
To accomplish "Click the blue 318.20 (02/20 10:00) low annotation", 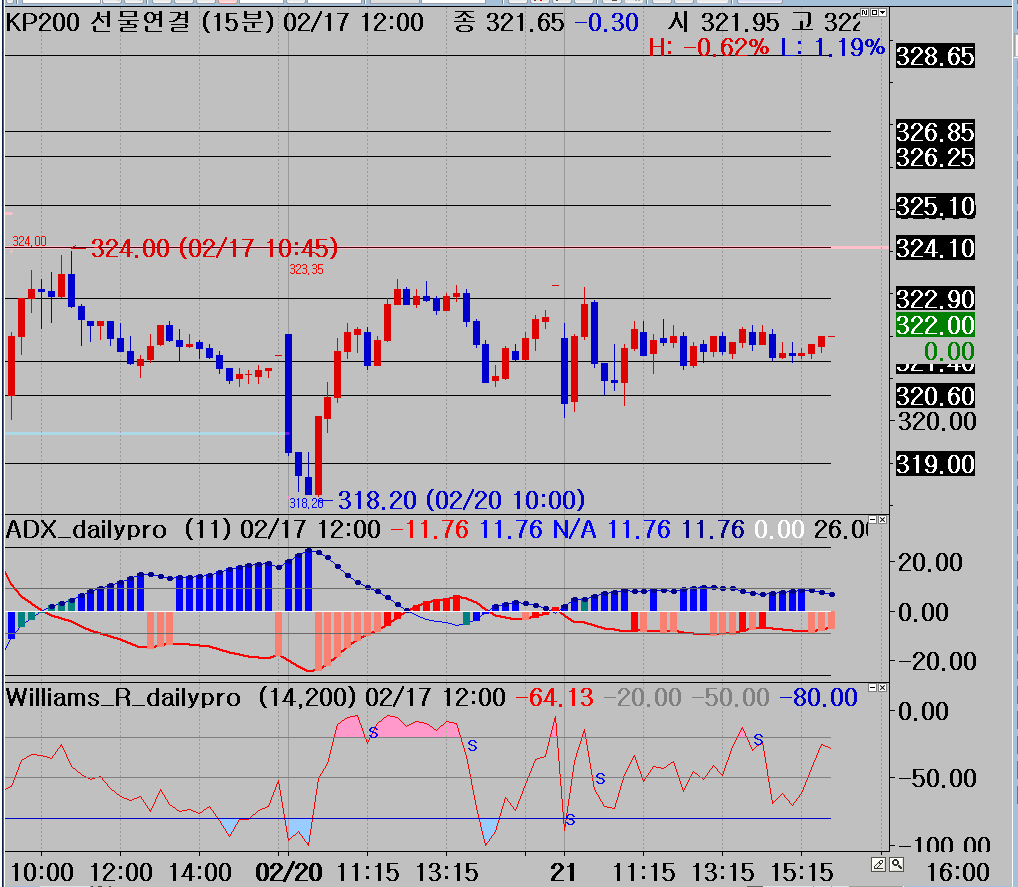I will tap(461, 500).
